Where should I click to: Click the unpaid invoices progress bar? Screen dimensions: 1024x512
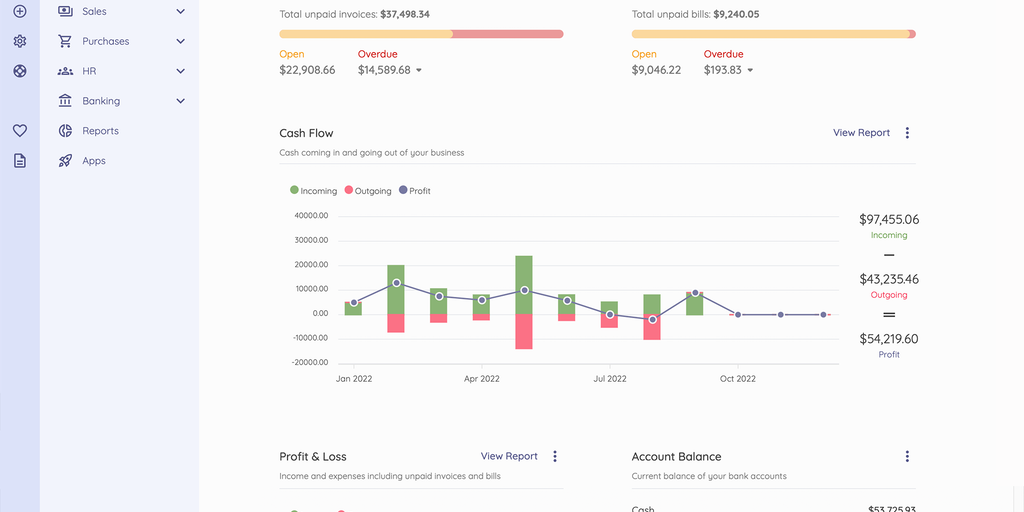(x=421, y=34)
